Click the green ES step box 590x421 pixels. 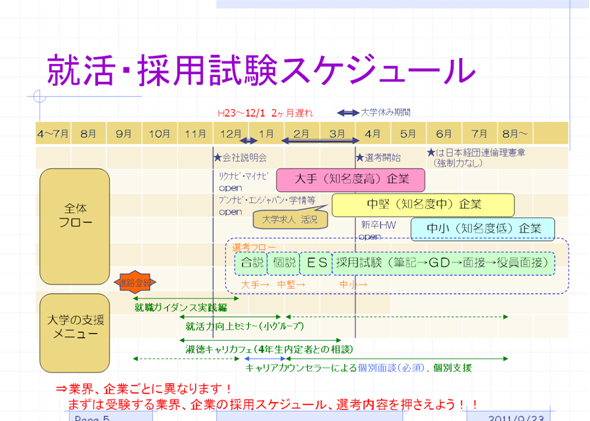tap(316, 263)
